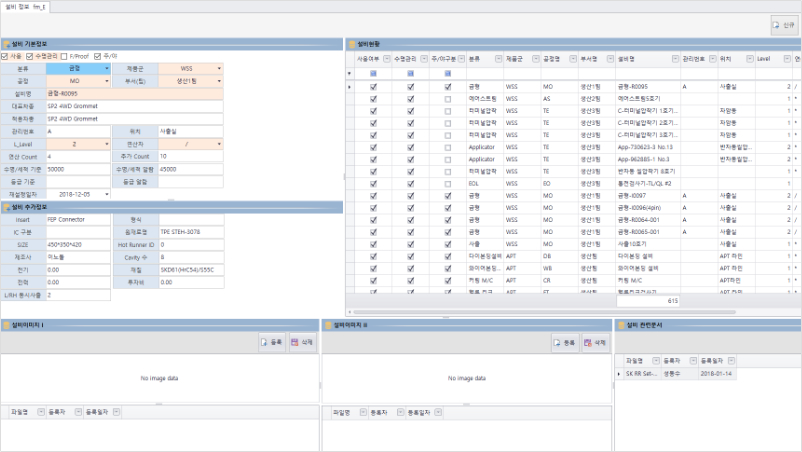
Task: Click the 원재료명 field TPE STEH-3078
Action: click(x=191, y=232)
